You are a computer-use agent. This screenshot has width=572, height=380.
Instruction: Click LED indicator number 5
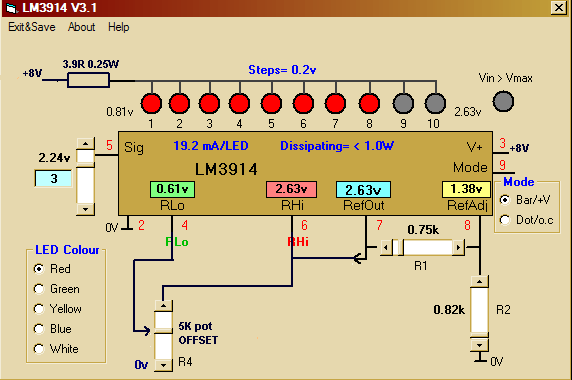[x=271, y=103]
